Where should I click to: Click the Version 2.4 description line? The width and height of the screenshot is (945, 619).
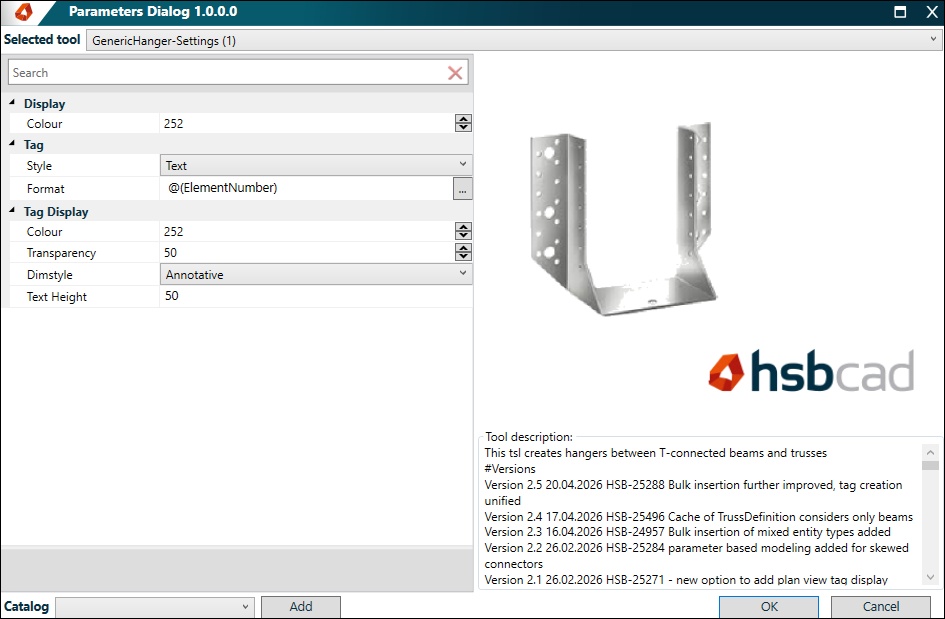(x=699, y=517)
